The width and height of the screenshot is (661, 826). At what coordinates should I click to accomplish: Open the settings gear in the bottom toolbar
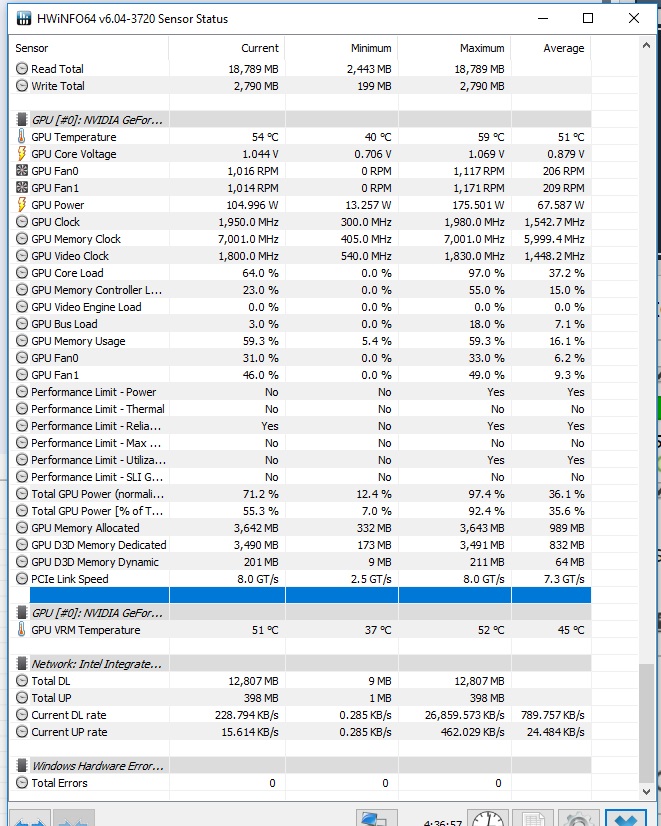point(578,818)
